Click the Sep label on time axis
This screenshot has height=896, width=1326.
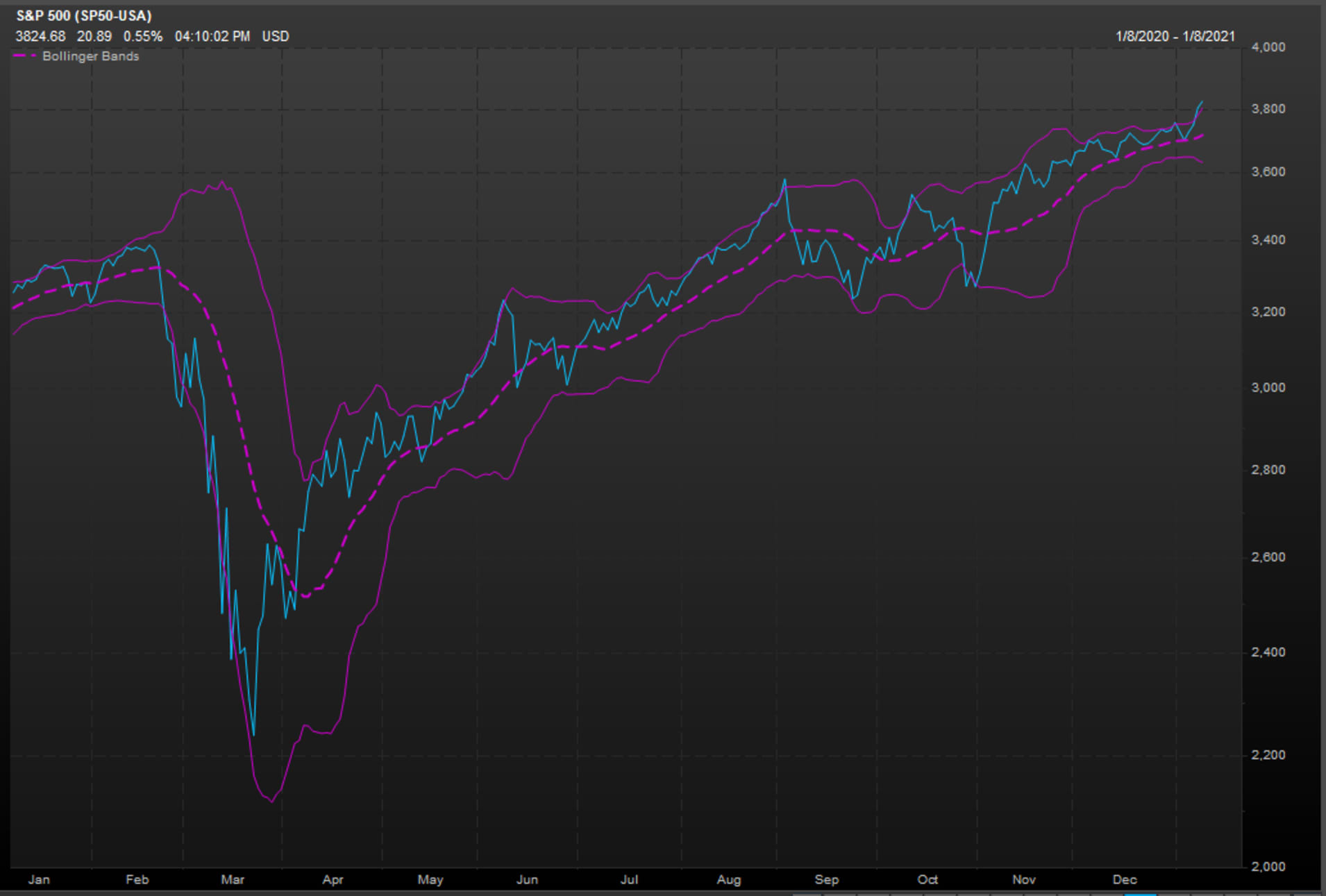point(826,879)
